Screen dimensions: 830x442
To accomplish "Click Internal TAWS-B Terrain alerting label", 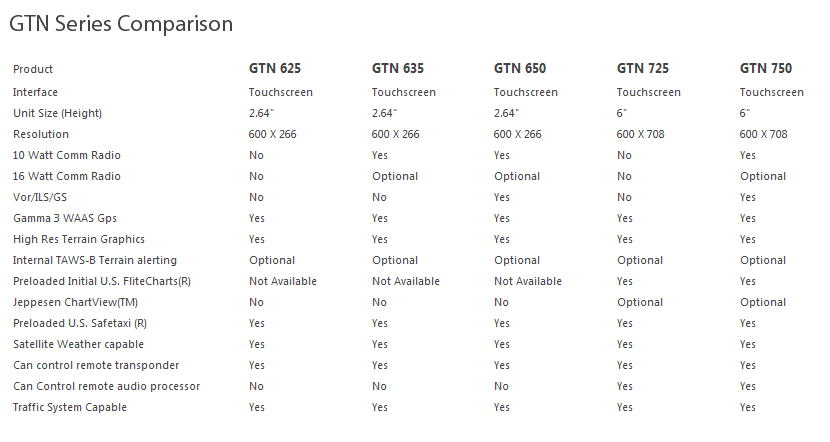I will [95, 260].
